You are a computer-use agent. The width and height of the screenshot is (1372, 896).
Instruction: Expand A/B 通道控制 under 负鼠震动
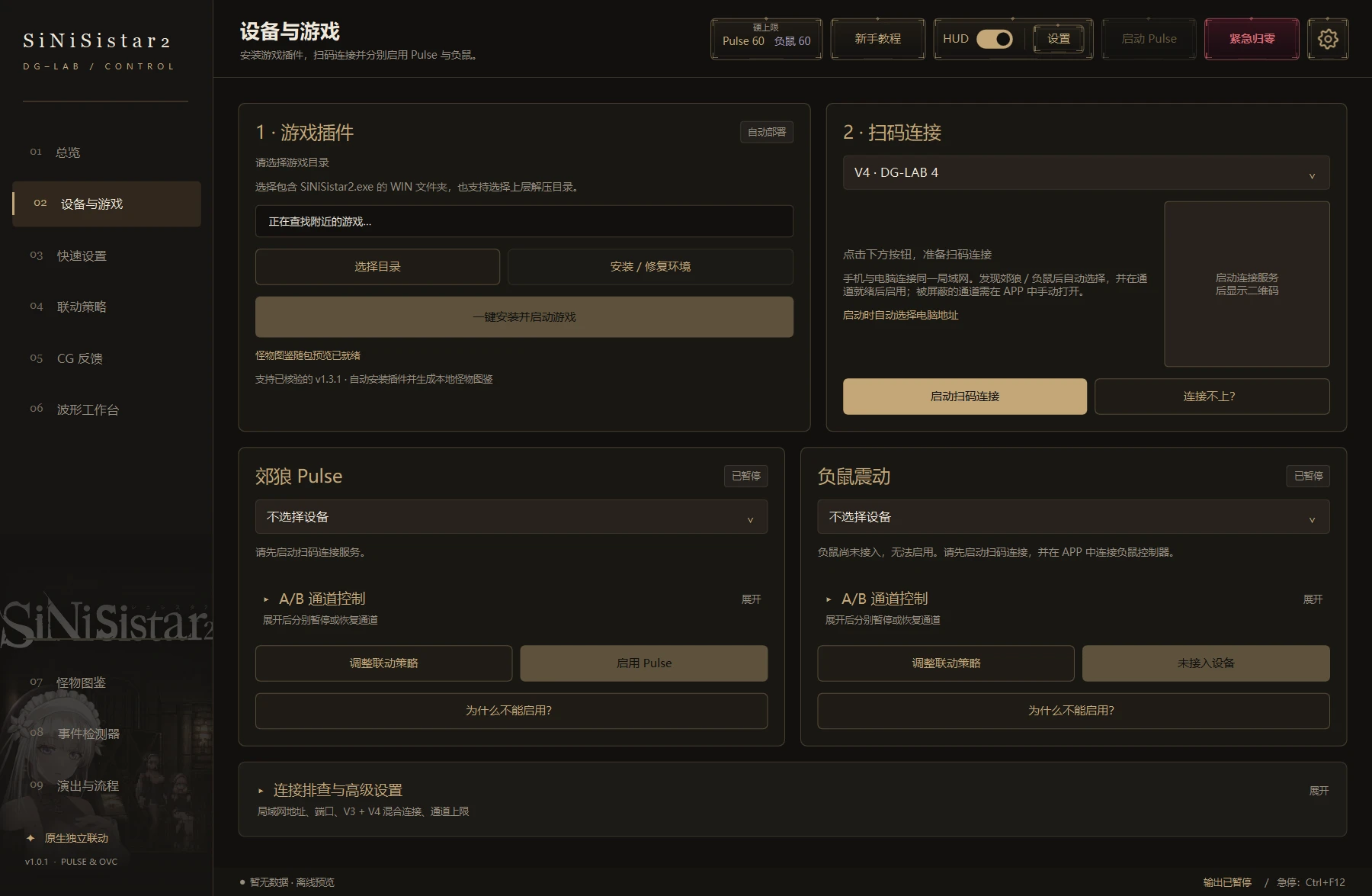click(x=1073, y=607)
